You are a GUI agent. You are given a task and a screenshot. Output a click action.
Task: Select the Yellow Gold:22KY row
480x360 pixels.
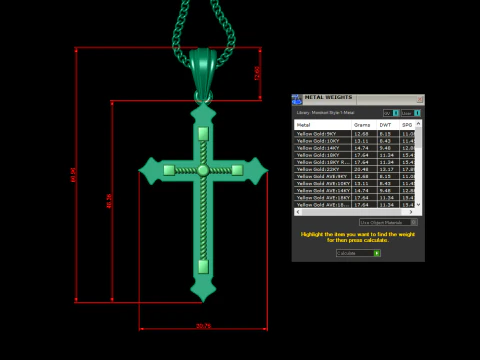(x=355, y=169)
